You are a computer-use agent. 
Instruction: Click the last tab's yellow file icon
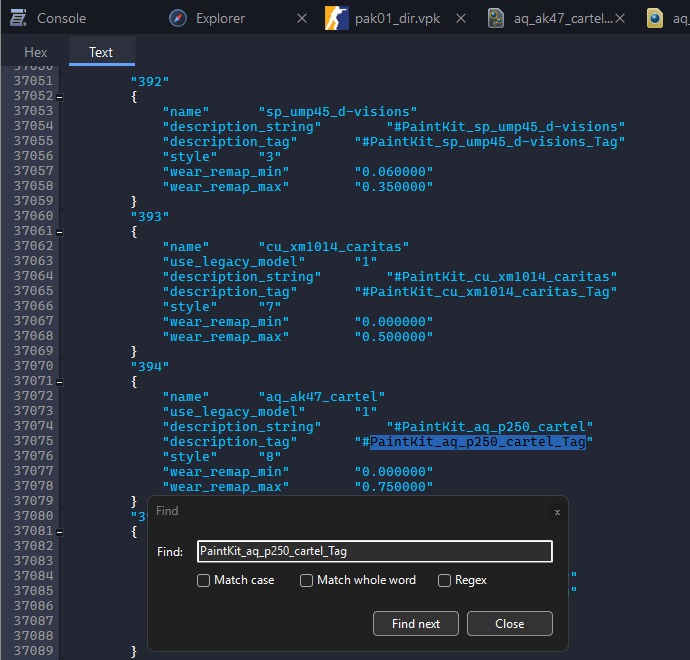tap(655, 18)
